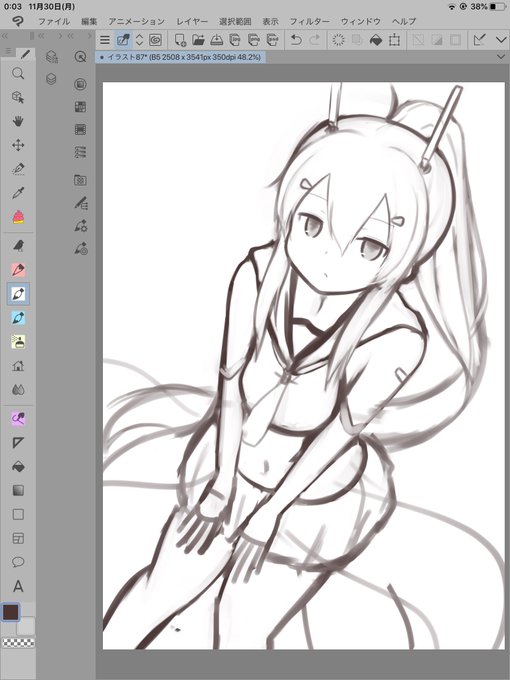This screenshot has height=680, width=510.
Task: Open the command bar hamburger menu
Action: click(105, 40)
